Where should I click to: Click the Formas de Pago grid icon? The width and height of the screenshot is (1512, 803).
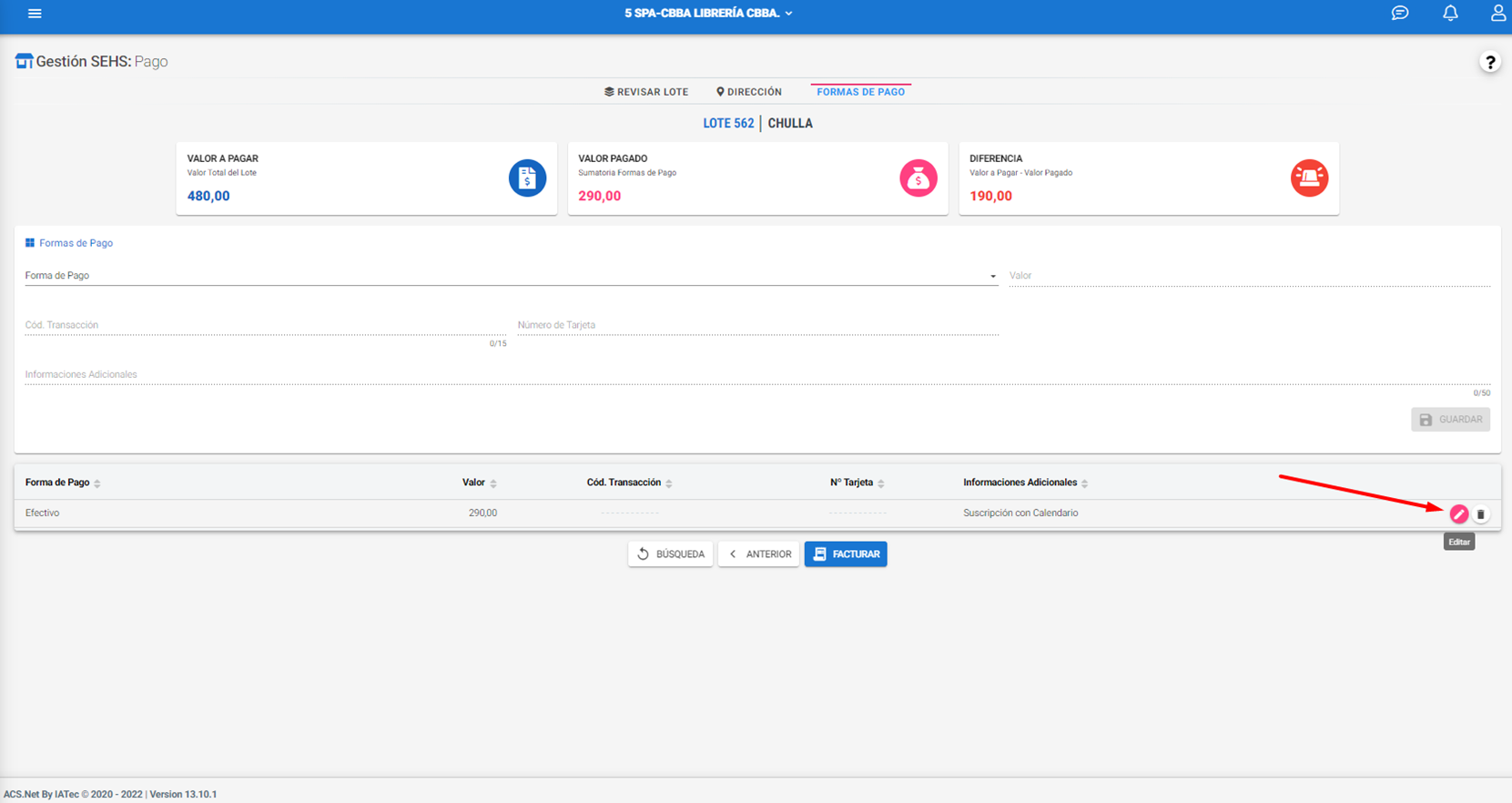coord(30,243)
